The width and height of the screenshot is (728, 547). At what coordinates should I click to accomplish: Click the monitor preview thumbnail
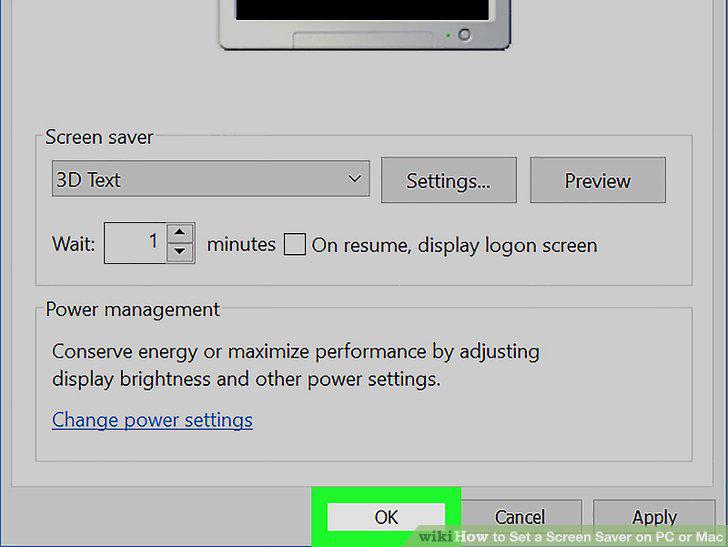point(364,25)
